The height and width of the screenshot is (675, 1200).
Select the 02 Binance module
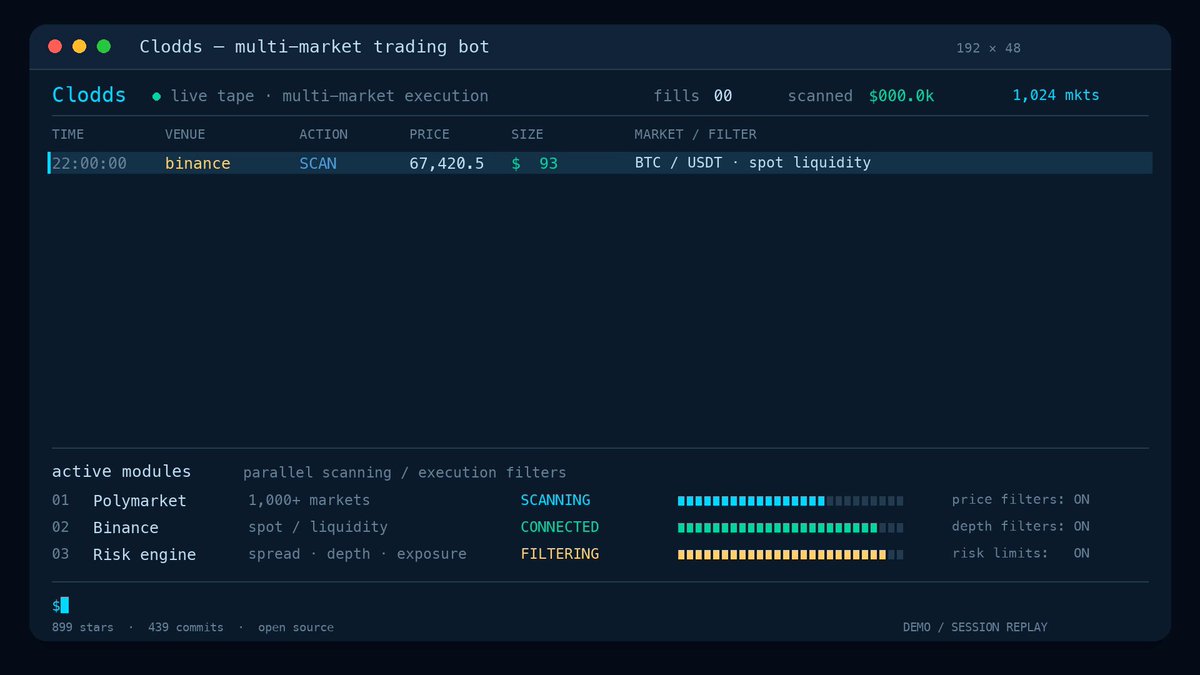point(105,527)
